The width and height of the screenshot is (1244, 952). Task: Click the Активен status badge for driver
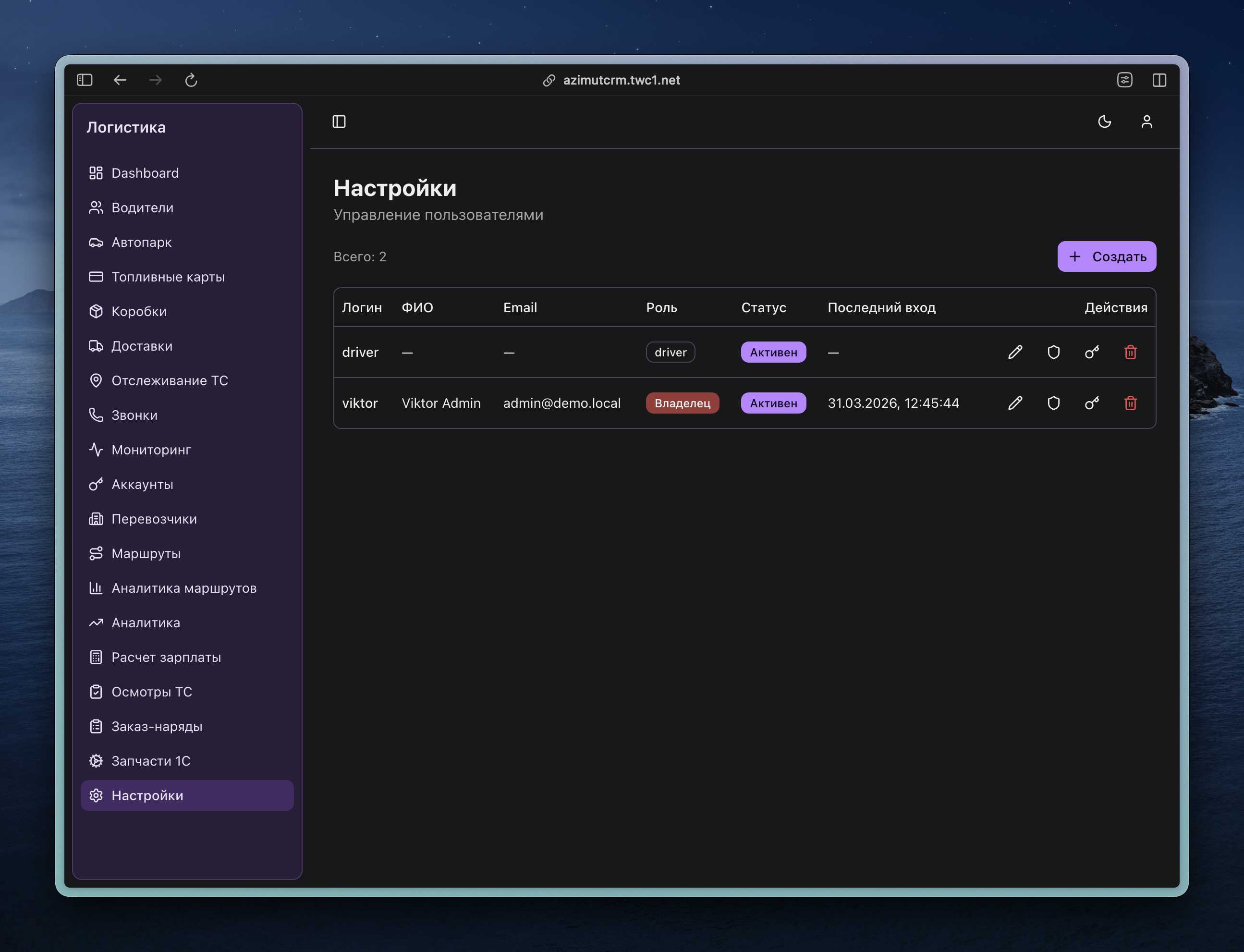[773, 352]
